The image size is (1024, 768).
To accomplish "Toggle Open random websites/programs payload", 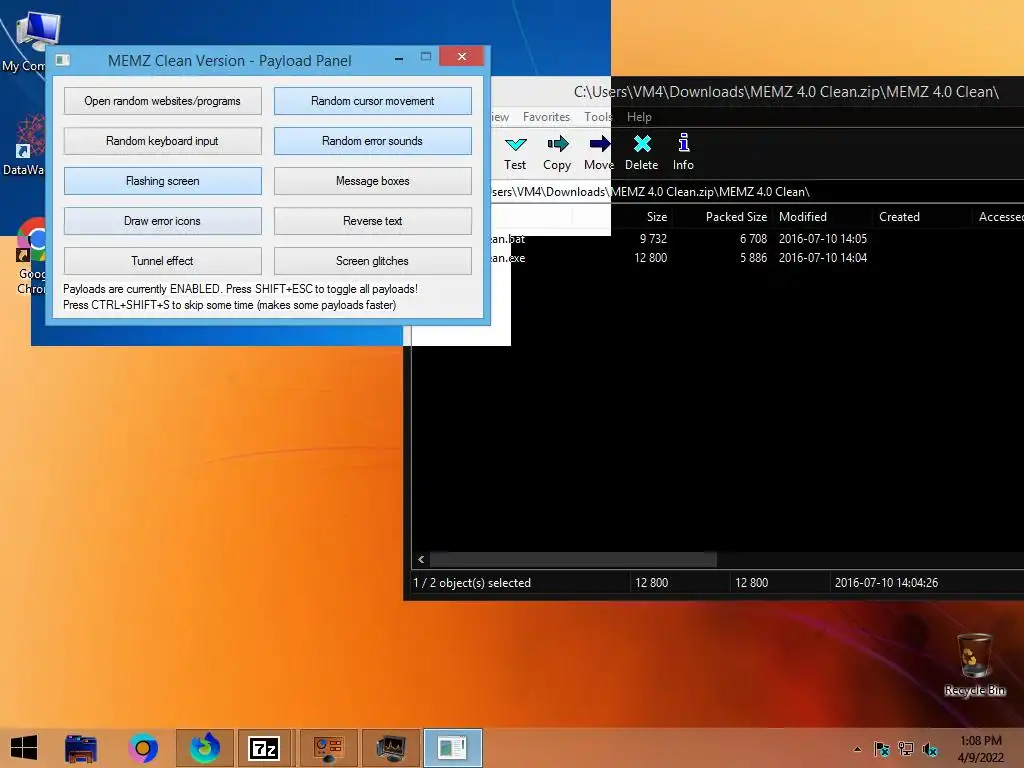I will pyautogui.click(x=163, y=101).
